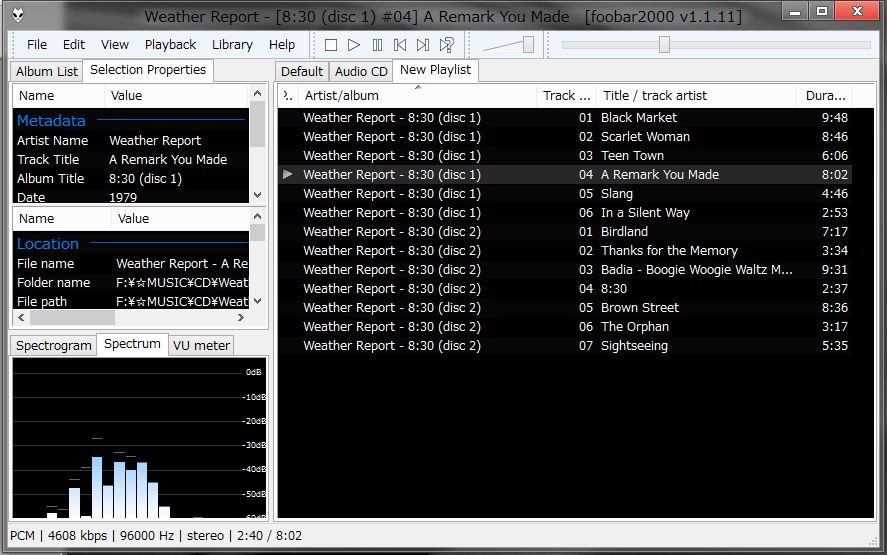This screenshot has width=887, height=555.
Task: Select the Teen Town track
Action: (565, 156)
